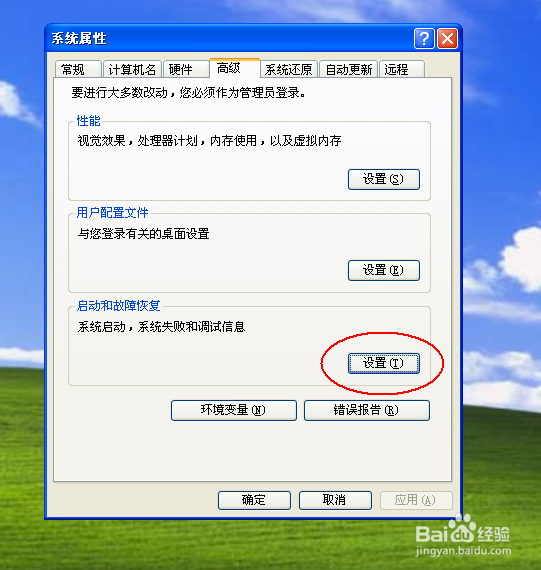Click the jingyan.baidu.com watermark text
541x570 pixels.
[x=463, y=551]
